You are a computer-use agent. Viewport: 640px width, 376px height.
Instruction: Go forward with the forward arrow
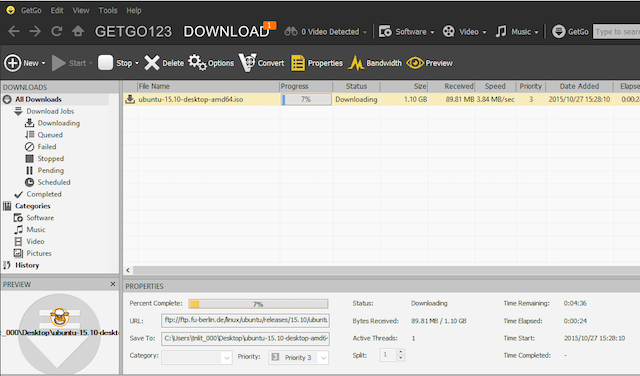[x=35, y=31]
